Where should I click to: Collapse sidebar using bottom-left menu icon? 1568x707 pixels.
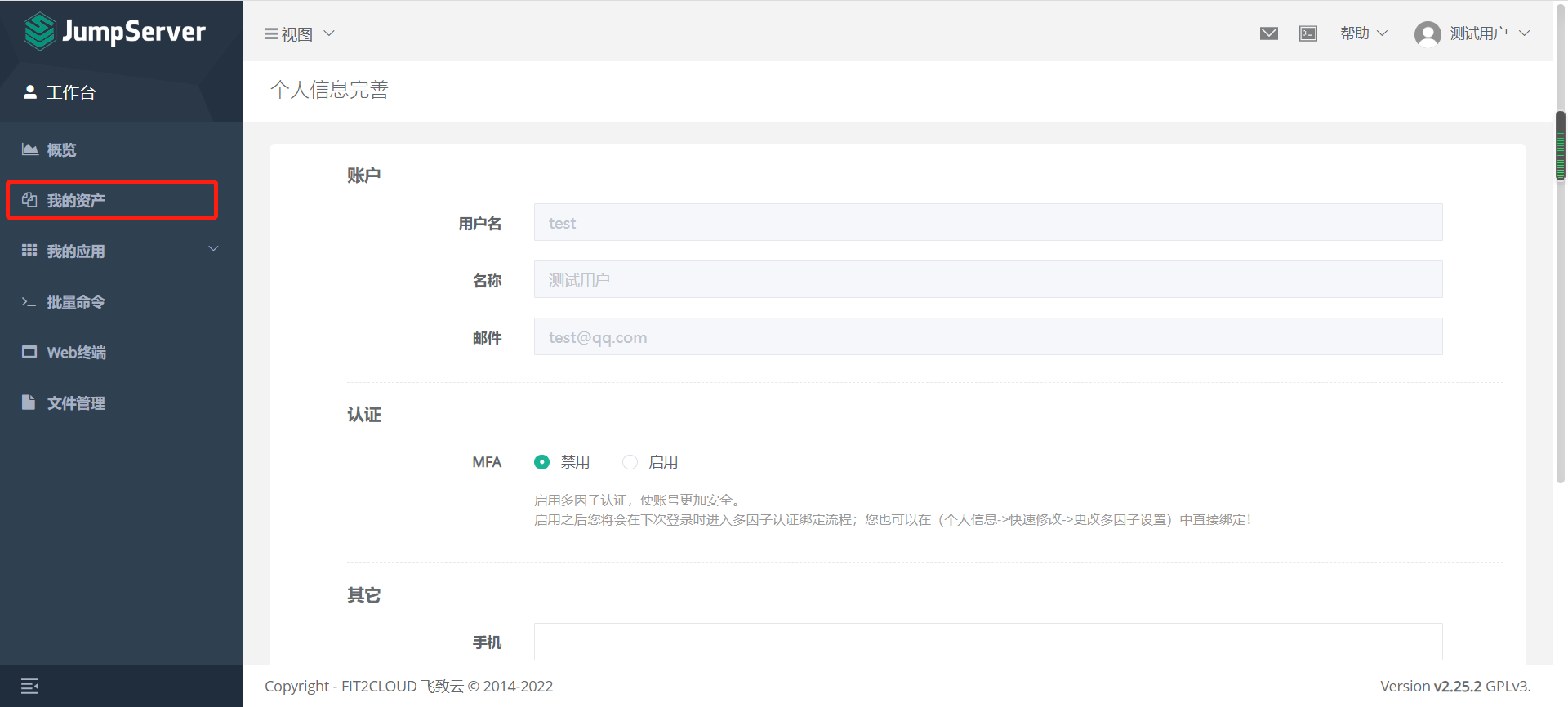[x=30, y=686]
